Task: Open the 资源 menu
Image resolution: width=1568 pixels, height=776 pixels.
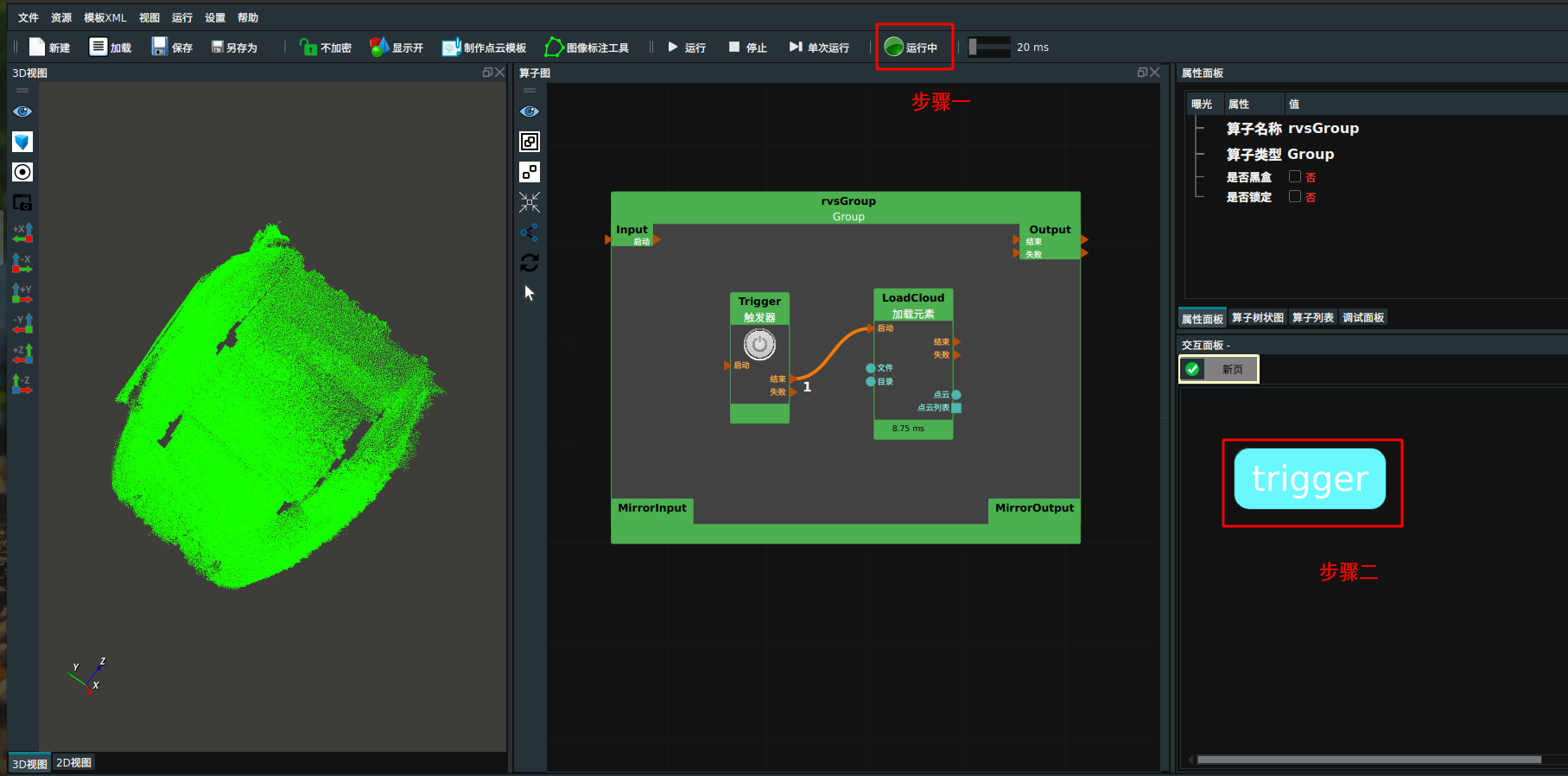Action: 61,17
